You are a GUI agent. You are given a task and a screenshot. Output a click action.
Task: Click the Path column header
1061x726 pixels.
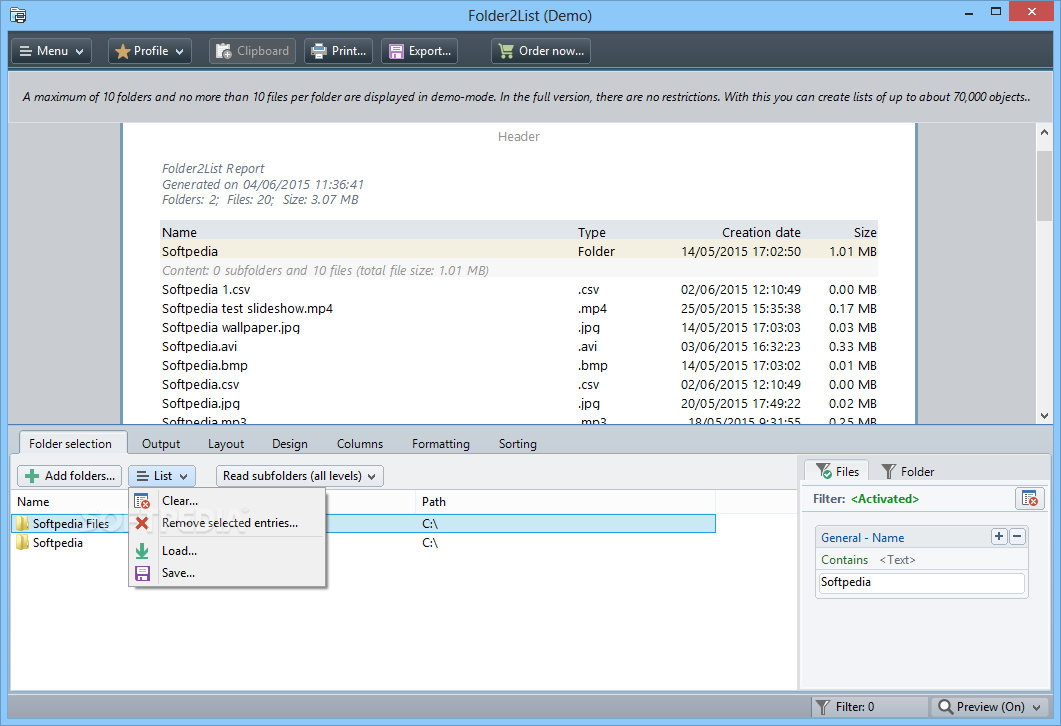click(565, 501)
